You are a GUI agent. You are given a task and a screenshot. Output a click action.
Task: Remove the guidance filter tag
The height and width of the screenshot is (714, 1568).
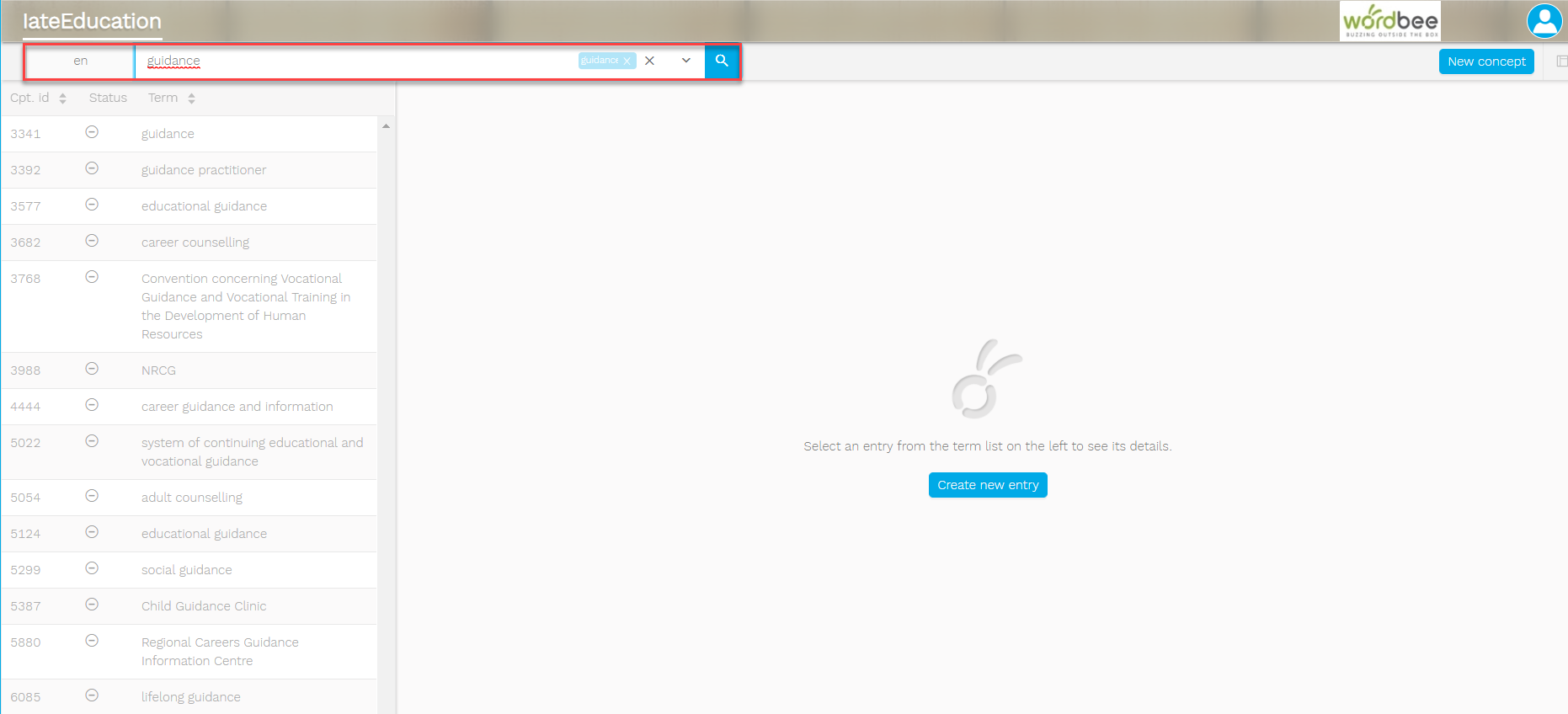coord(627,61)
